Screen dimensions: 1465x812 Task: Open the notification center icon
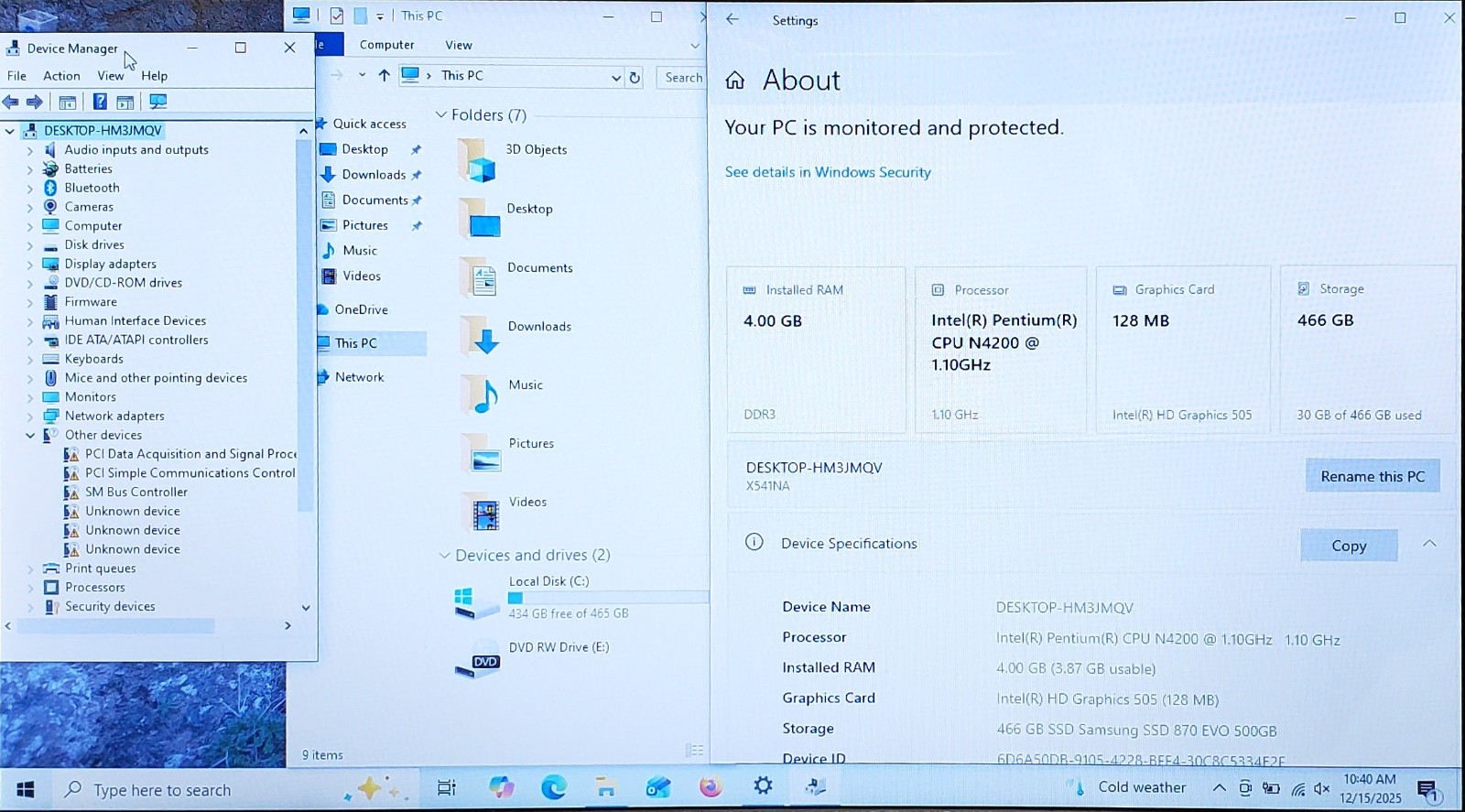(1427, 790)
